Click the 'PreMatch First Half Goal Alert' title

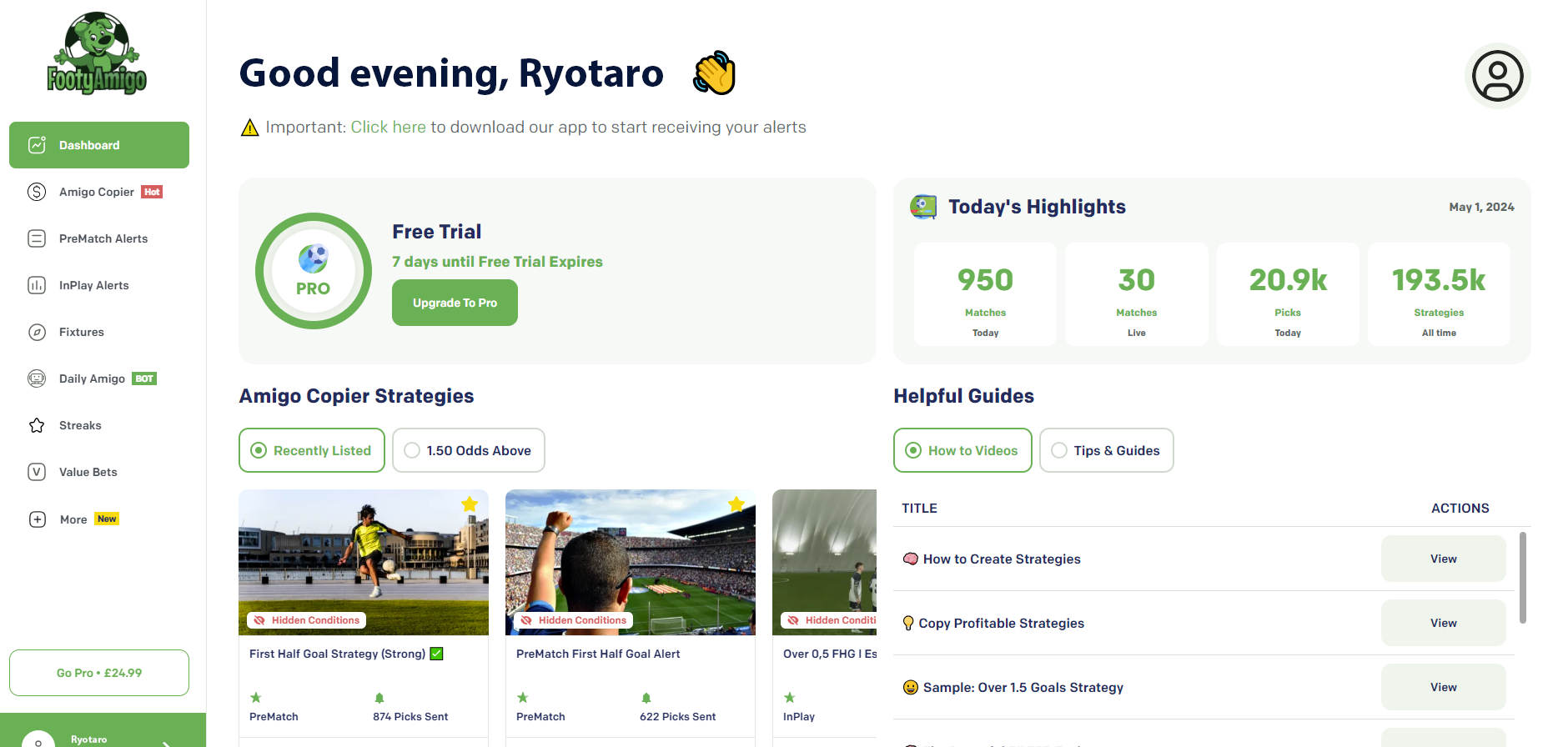click(598, 654)
